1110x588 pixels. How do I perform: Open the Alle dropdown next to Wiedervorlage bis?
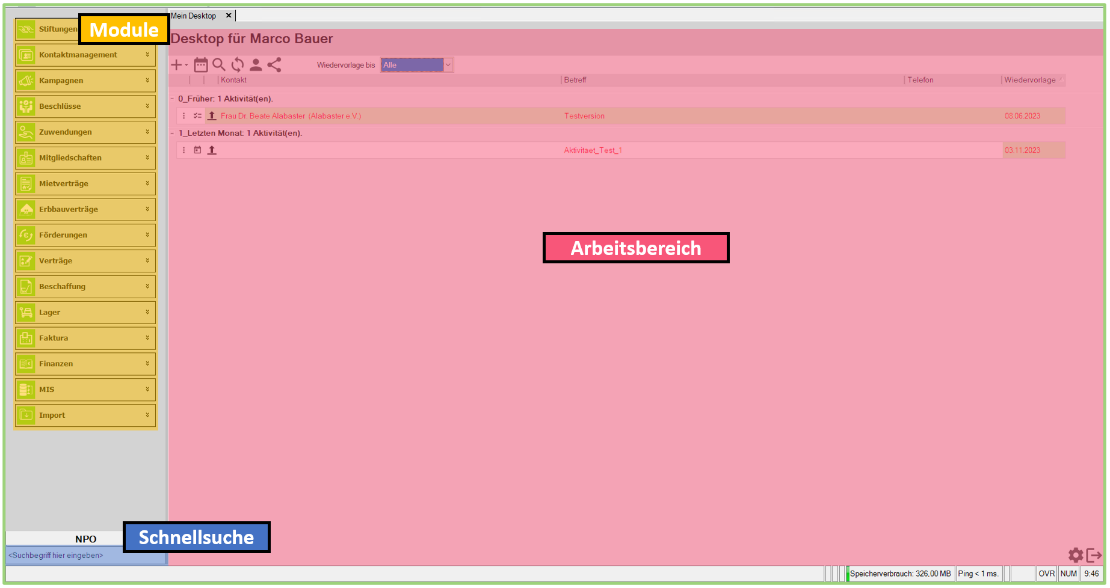pos(448,64)
